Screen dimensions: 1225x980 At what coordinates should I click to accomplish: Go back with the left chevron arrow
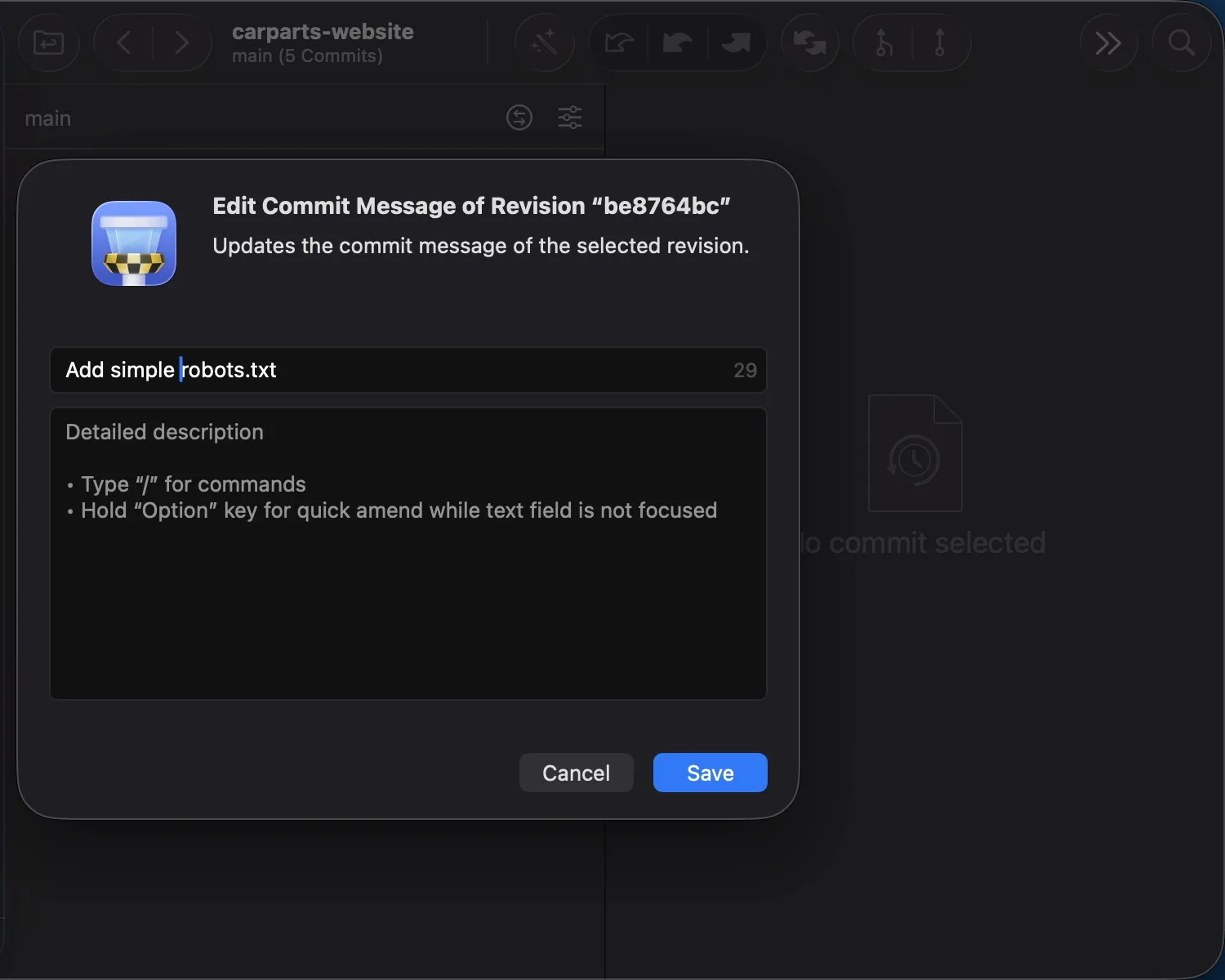pos(123,42)
